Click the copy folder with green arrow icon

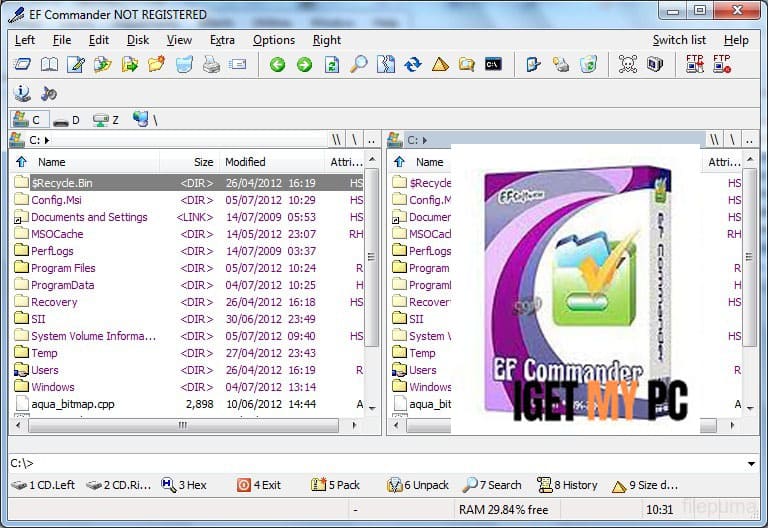point(103,64)
